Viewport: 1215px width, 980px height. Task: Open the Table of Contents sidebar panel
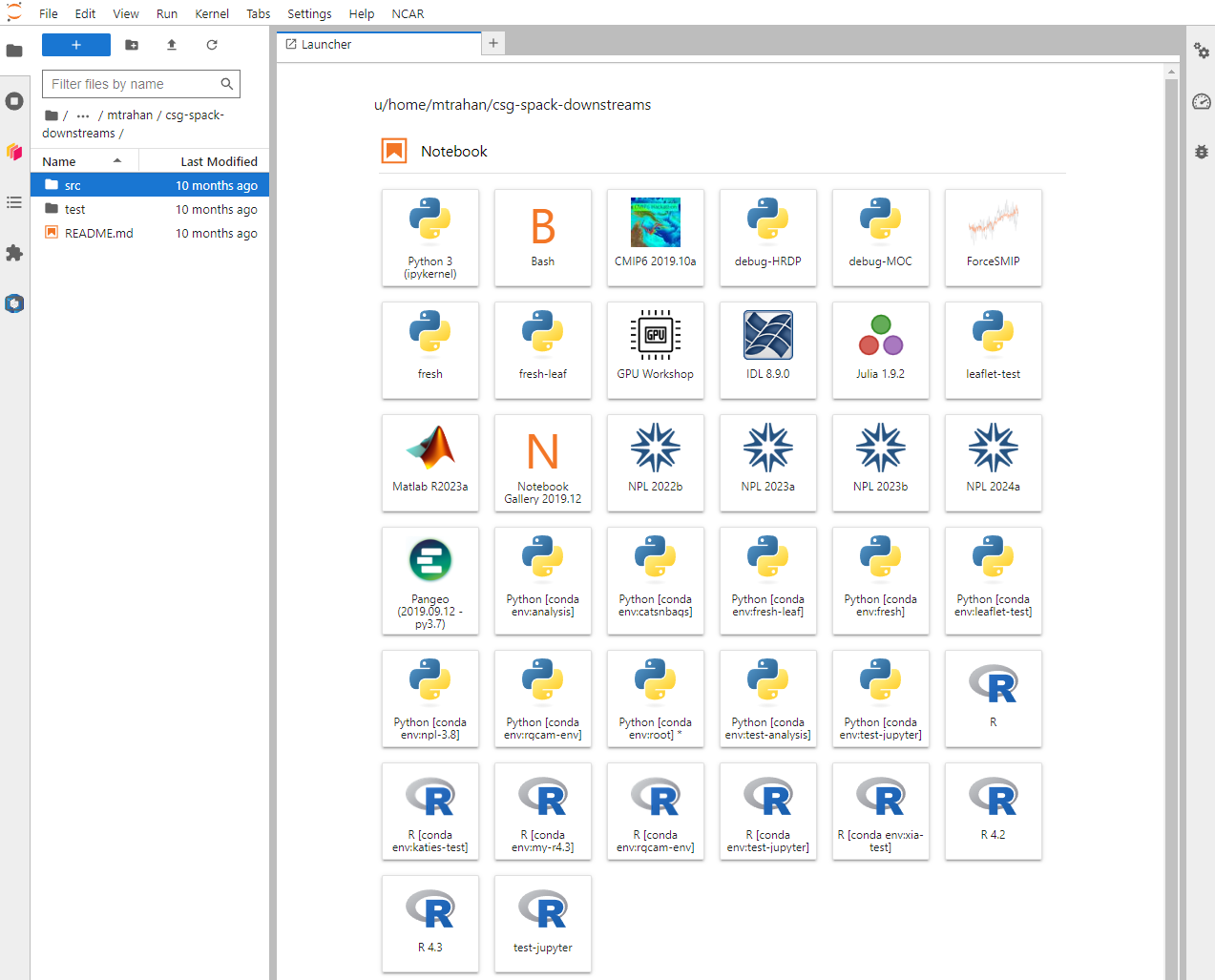[14, 202]
